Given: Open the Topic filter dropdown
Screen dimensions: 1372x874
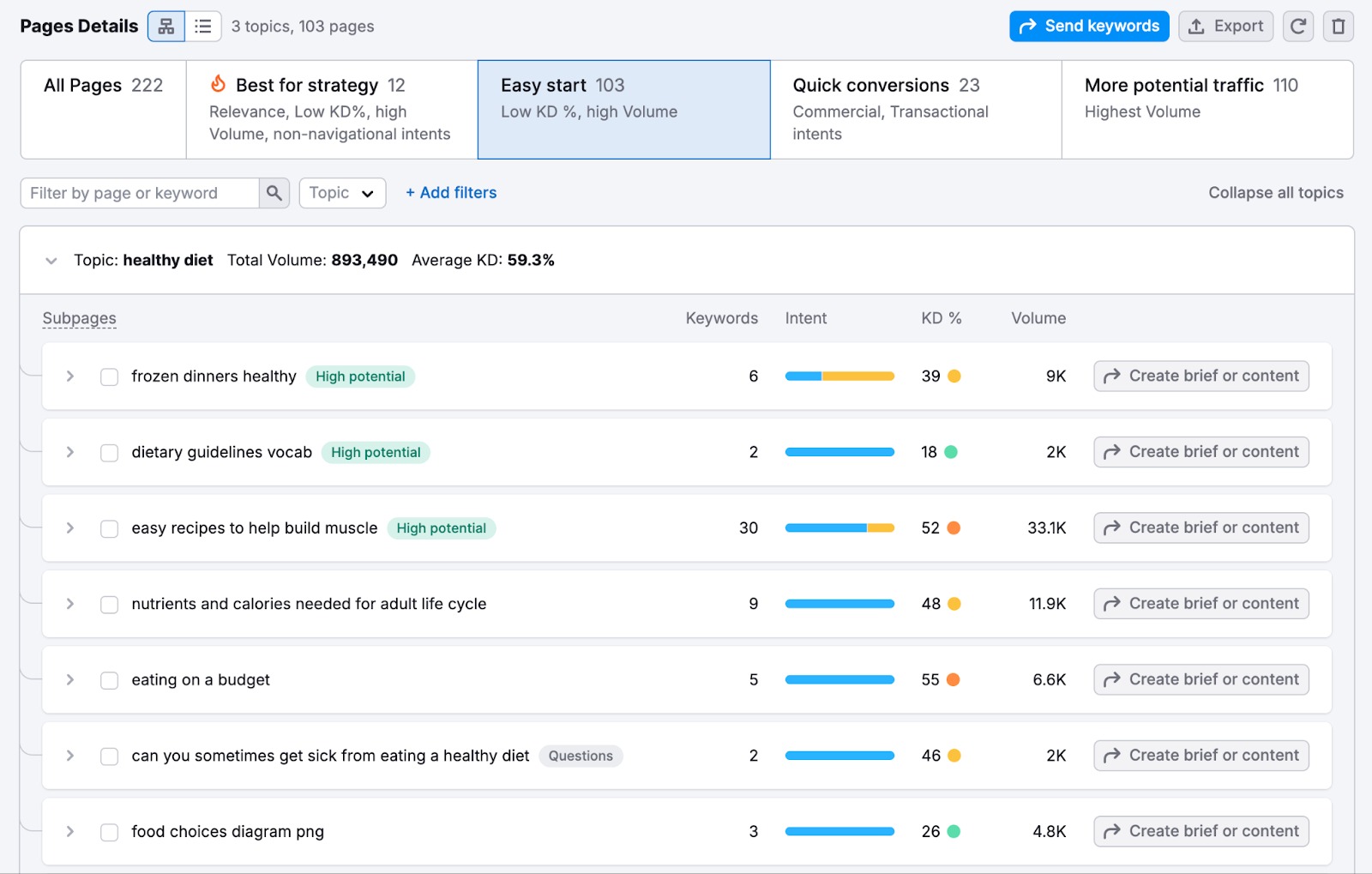Looking at the screenshot, I should click(x=342, y=193).
